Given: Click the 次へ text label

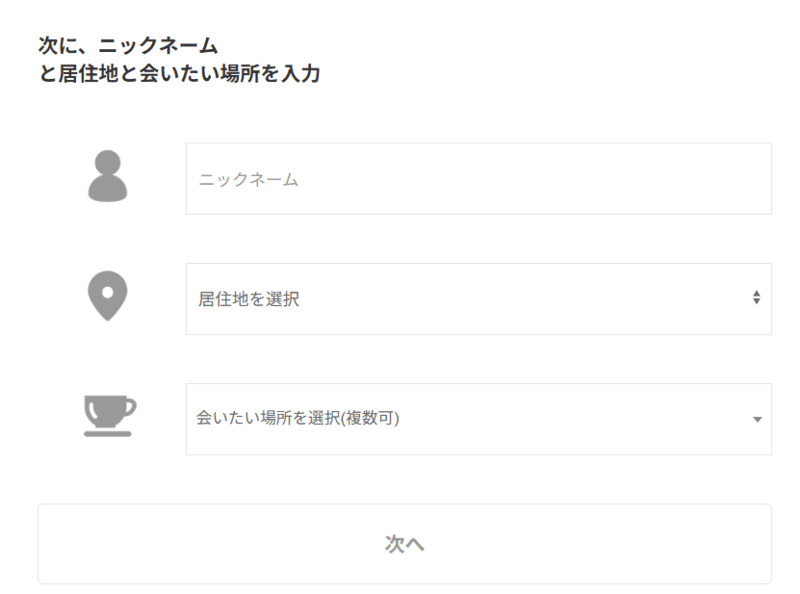Looking at the screenshot, I should point(405,544).
